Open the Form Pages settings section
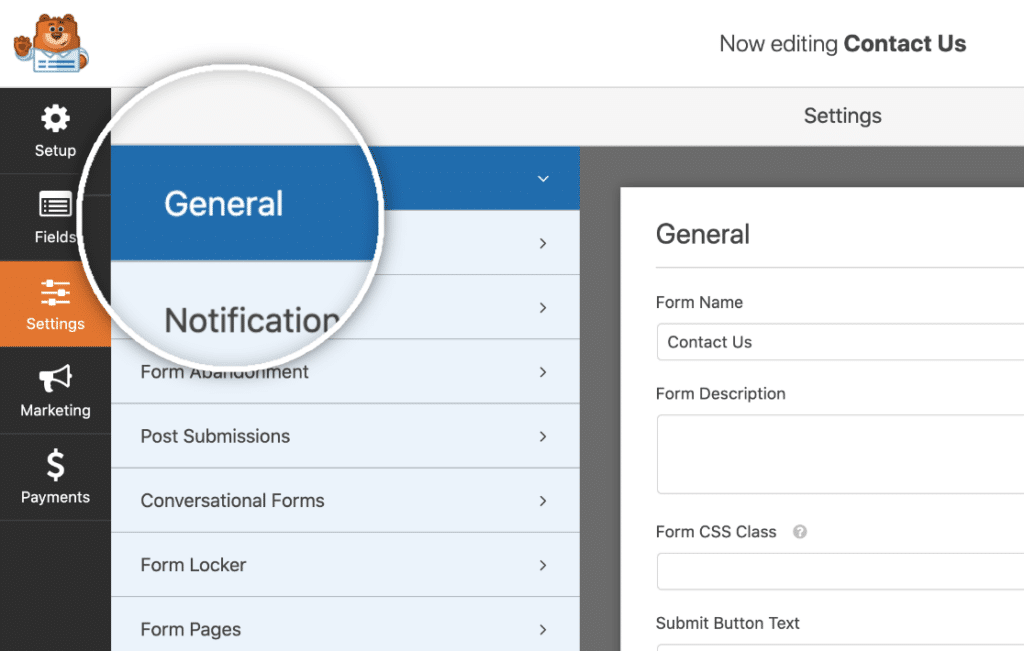1024x651 pixels. click(191, 629)
